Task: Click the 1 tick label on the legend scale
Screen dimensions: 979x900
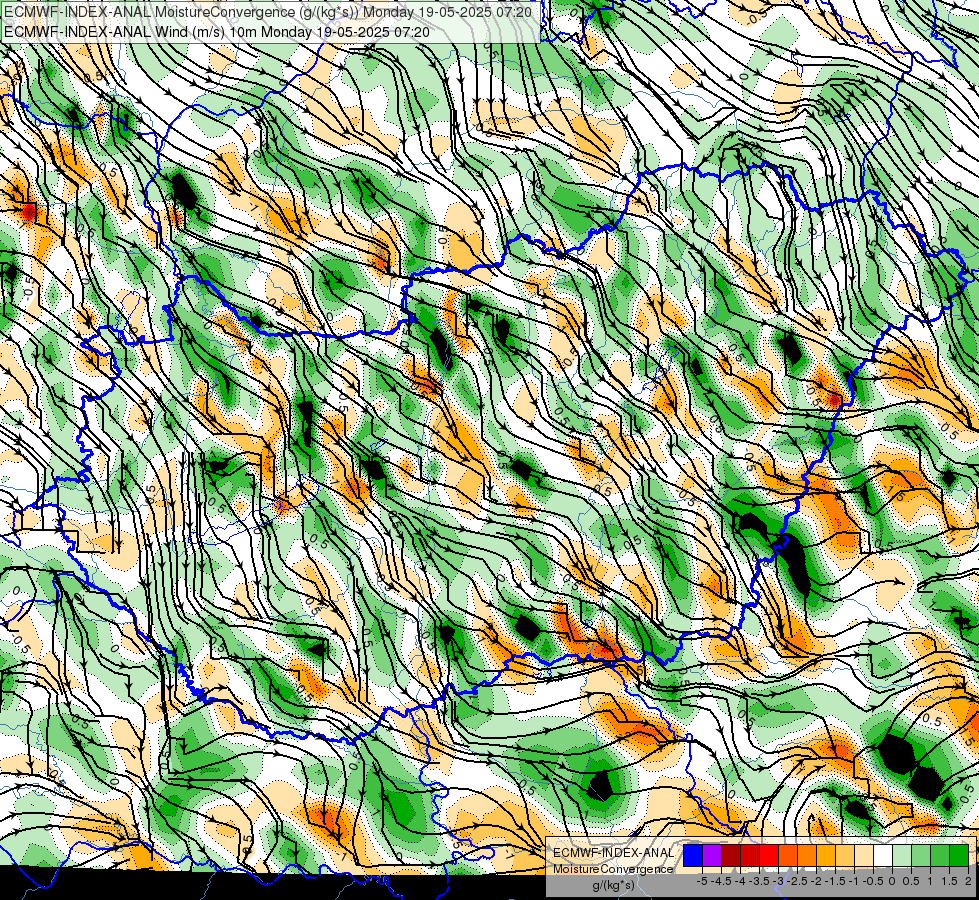Action: point(930,881)
